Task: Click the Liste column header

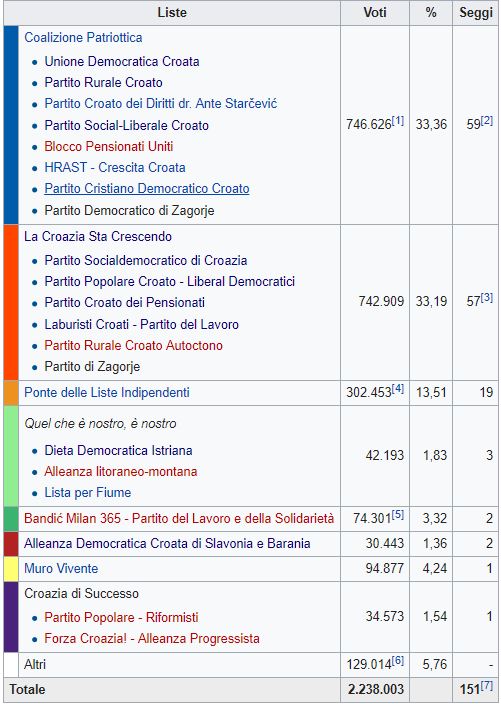Action: 172,13
